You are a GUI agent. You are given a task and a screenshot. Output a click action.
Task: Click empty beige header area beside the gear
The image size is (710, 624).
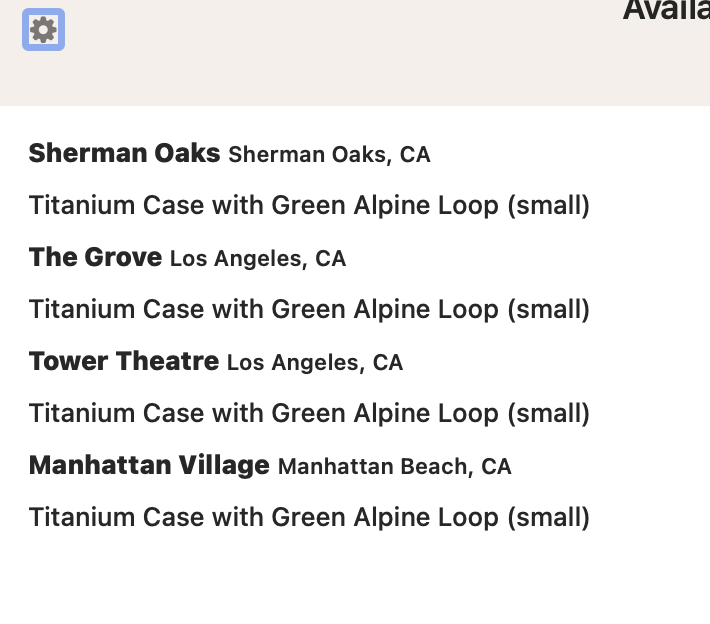(x=317, y=54)
